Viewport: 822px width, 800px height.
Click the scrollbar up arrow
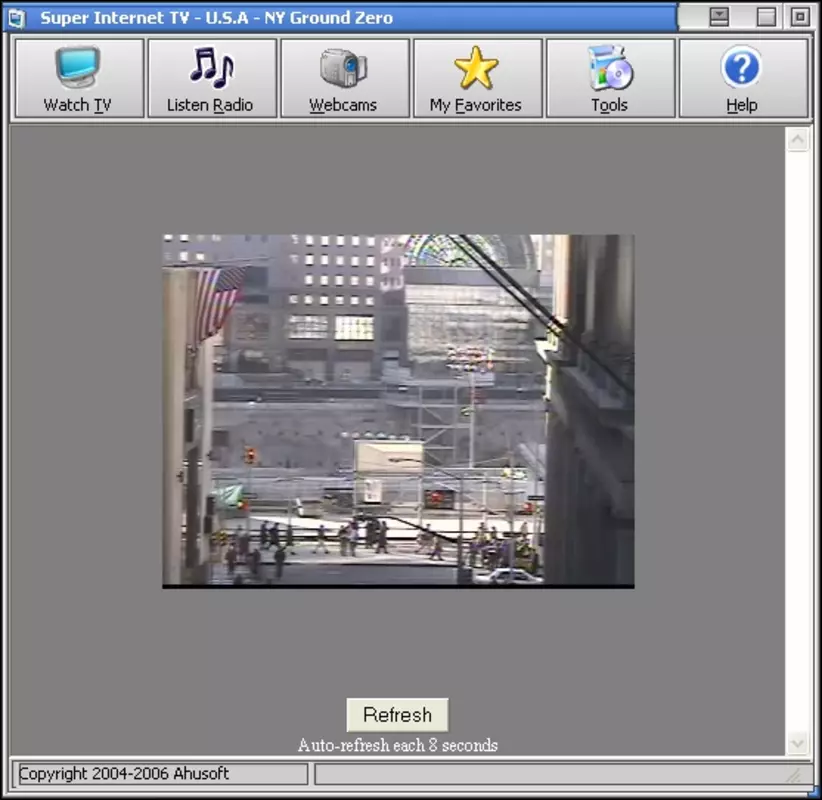click(797, 140)
